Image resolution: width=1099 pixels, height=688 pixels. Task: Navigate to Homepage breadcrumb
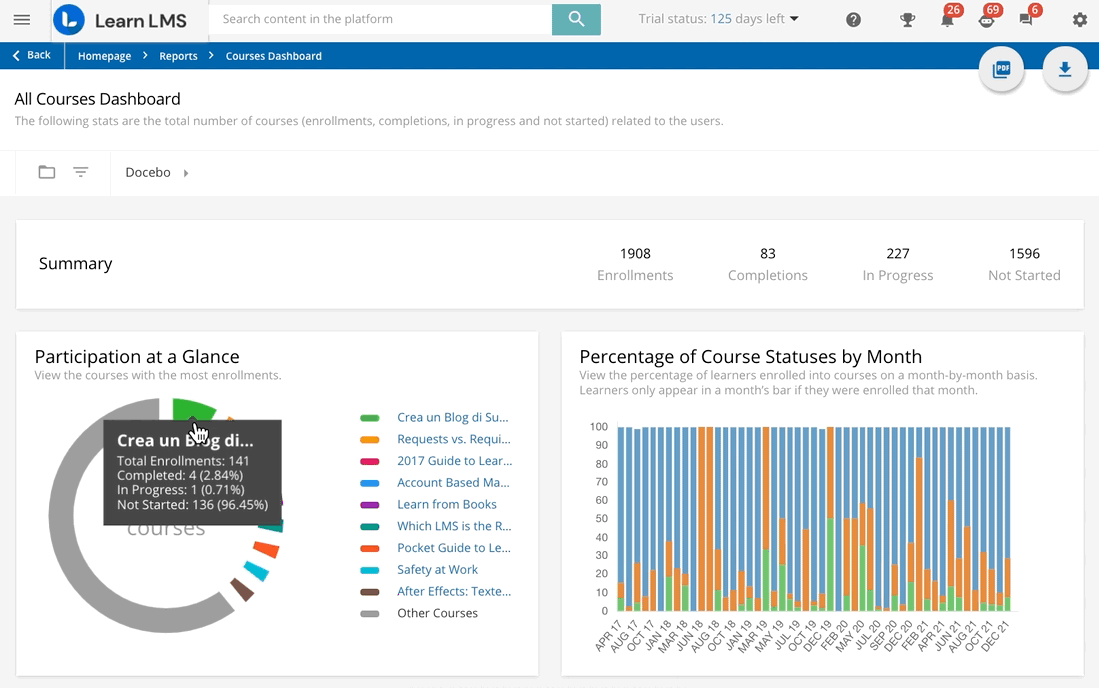click(x=104, y=56)
